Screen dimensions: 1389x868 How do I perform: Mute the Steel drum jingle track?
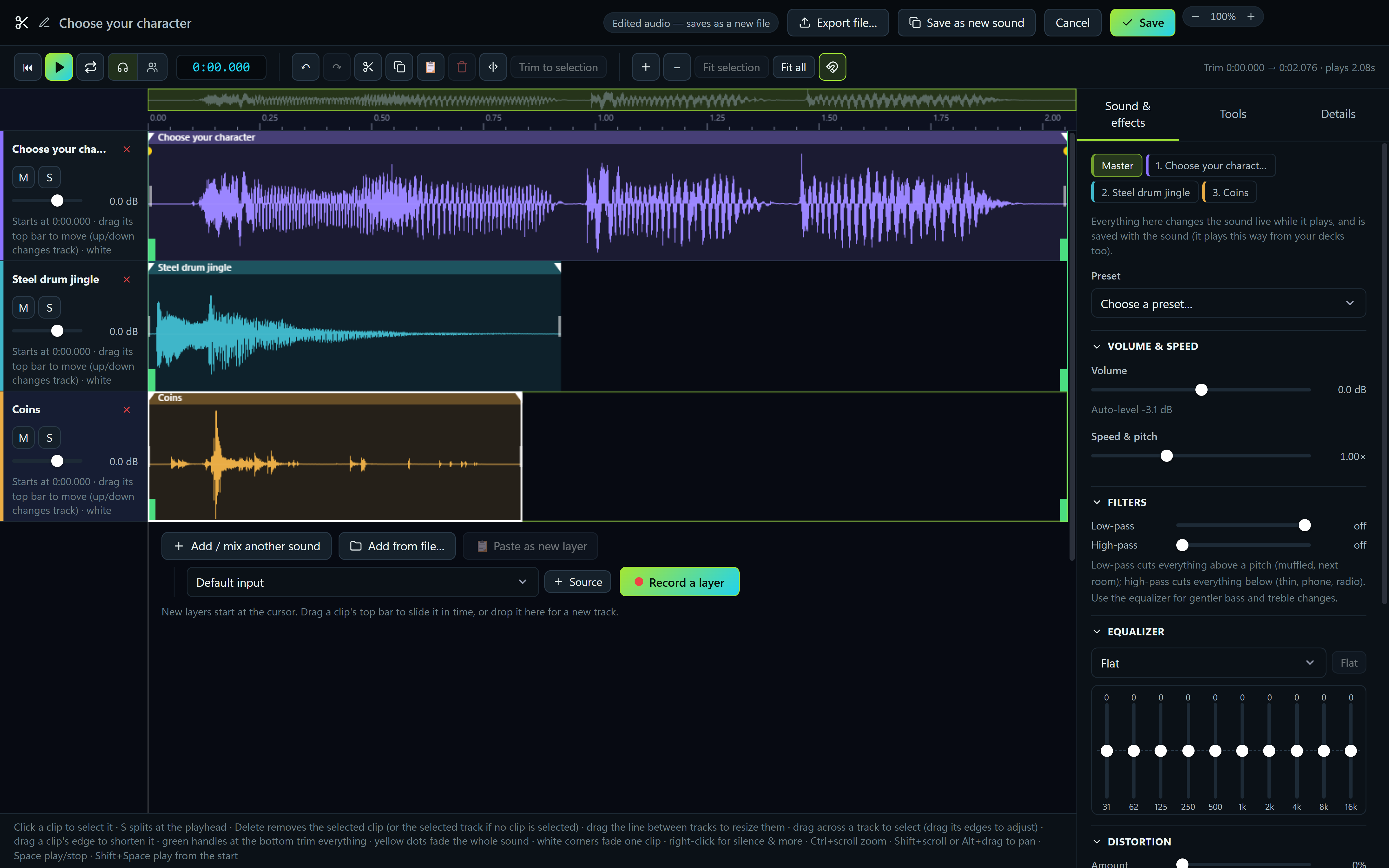tap(23, 308)
